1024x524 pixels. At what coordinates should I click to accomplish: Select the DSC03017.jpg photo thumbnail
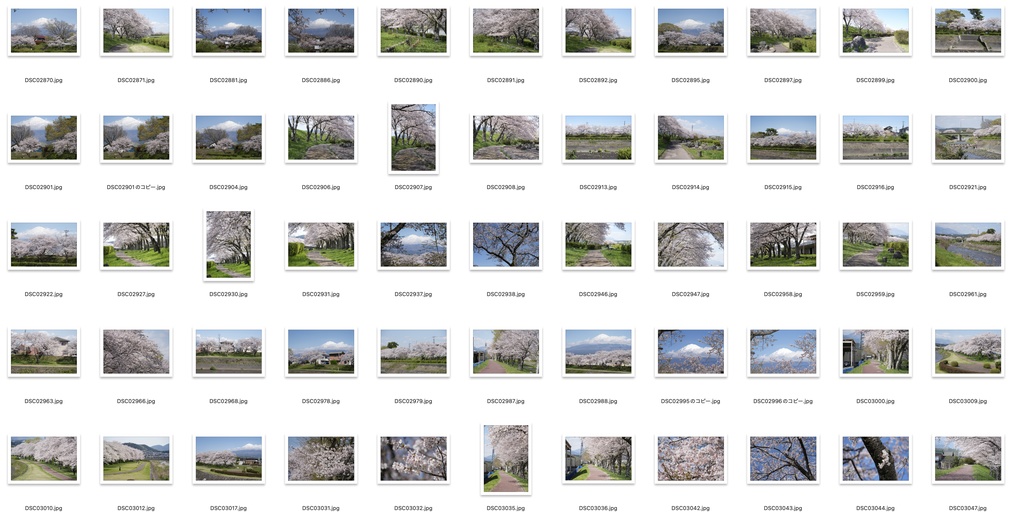coord(229,459)
